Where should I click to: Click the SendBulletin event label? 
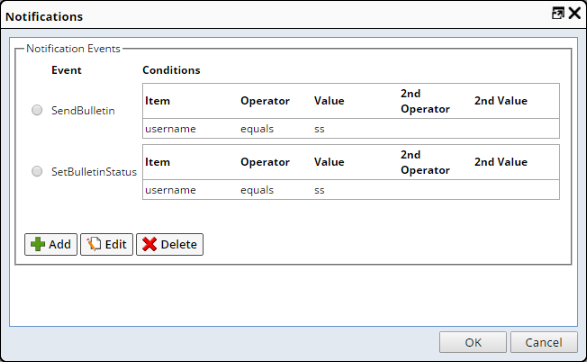click(83, 110)
